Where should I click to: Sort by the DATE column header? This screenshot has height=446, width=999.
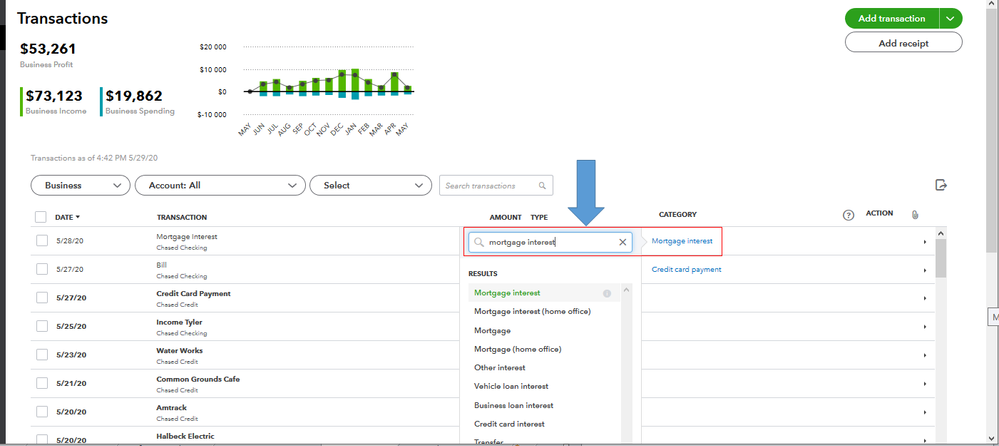(x=68, y=217)
